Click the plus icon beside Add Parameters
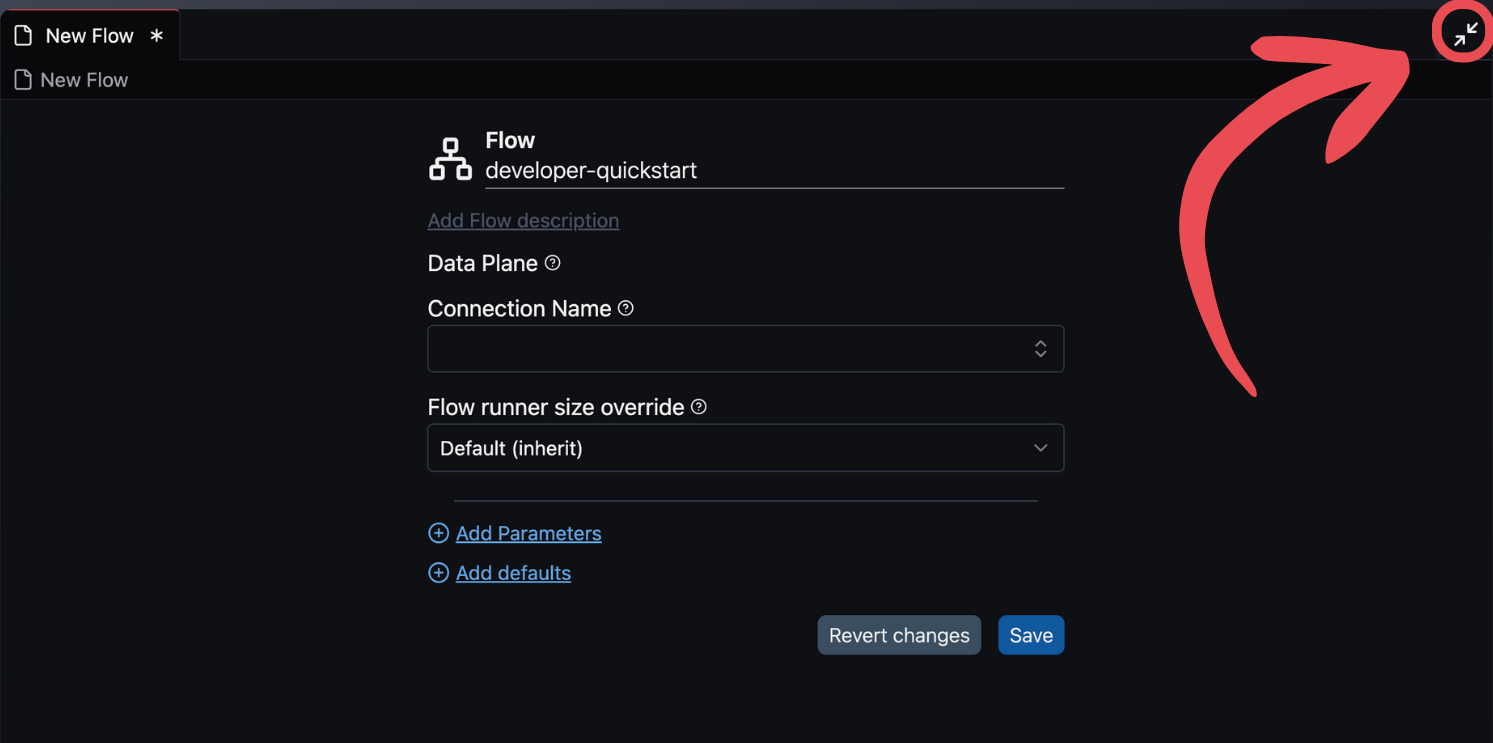Viewport: 1493px width, 743px height. click(438, 533)
